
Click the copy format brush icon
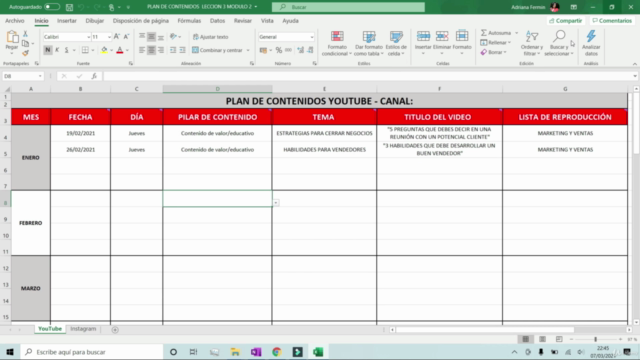26,53
